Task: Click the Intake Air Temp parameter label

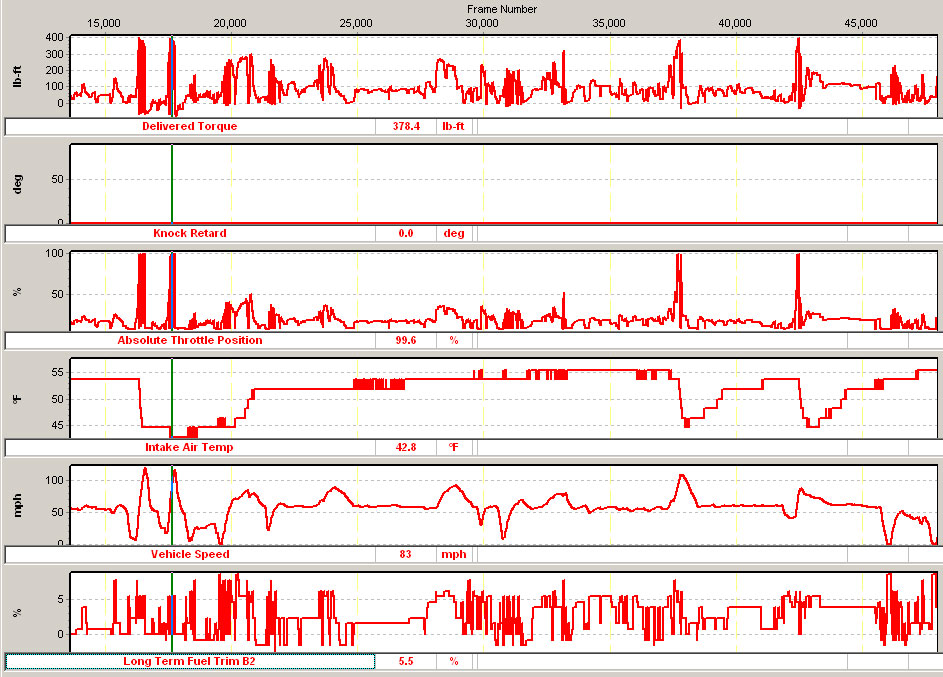Action: (x=190, y=448)
